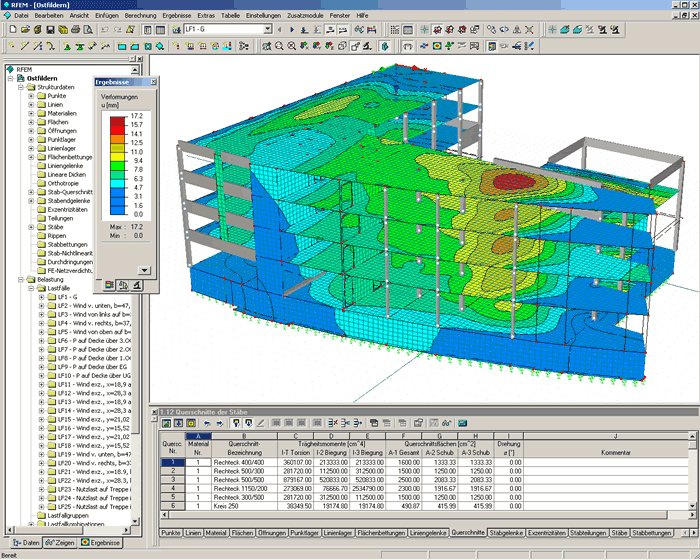Screen dimensions: 700x560
Task: Expand the Flächen tree folder
Action: 31,122
